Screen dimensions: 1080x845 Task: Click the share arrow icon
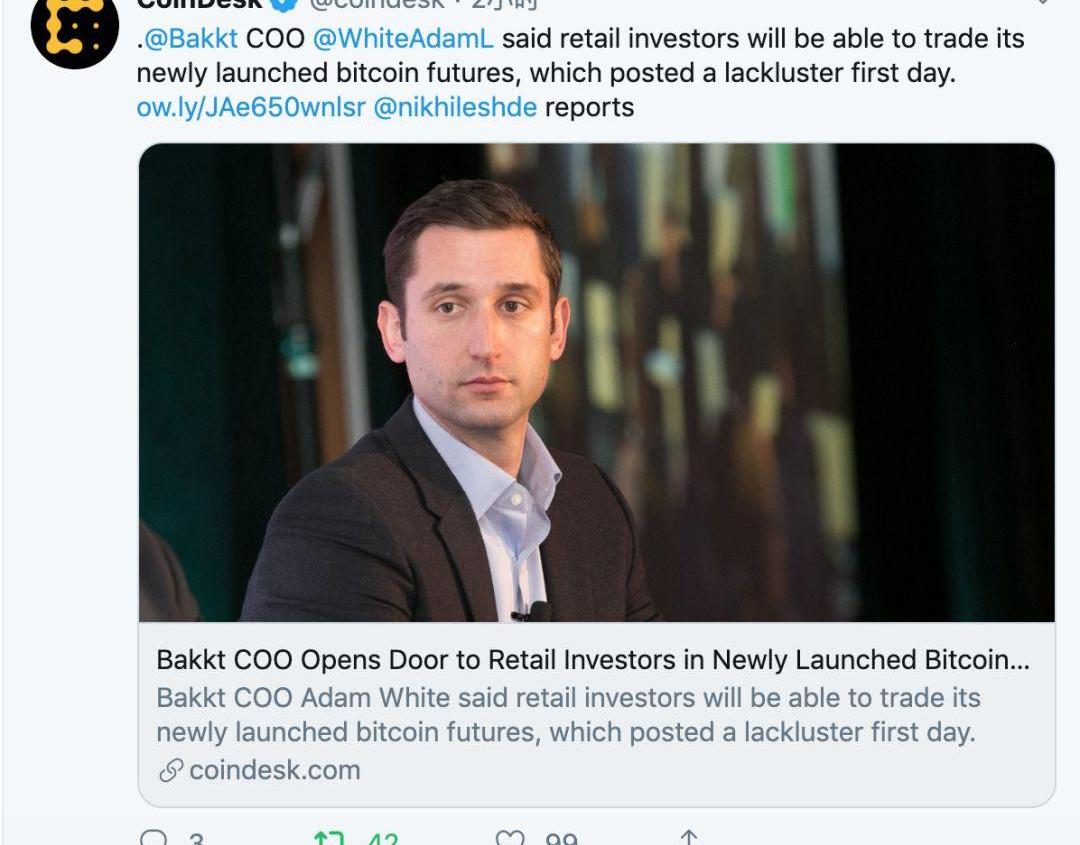tap(689, 838)
